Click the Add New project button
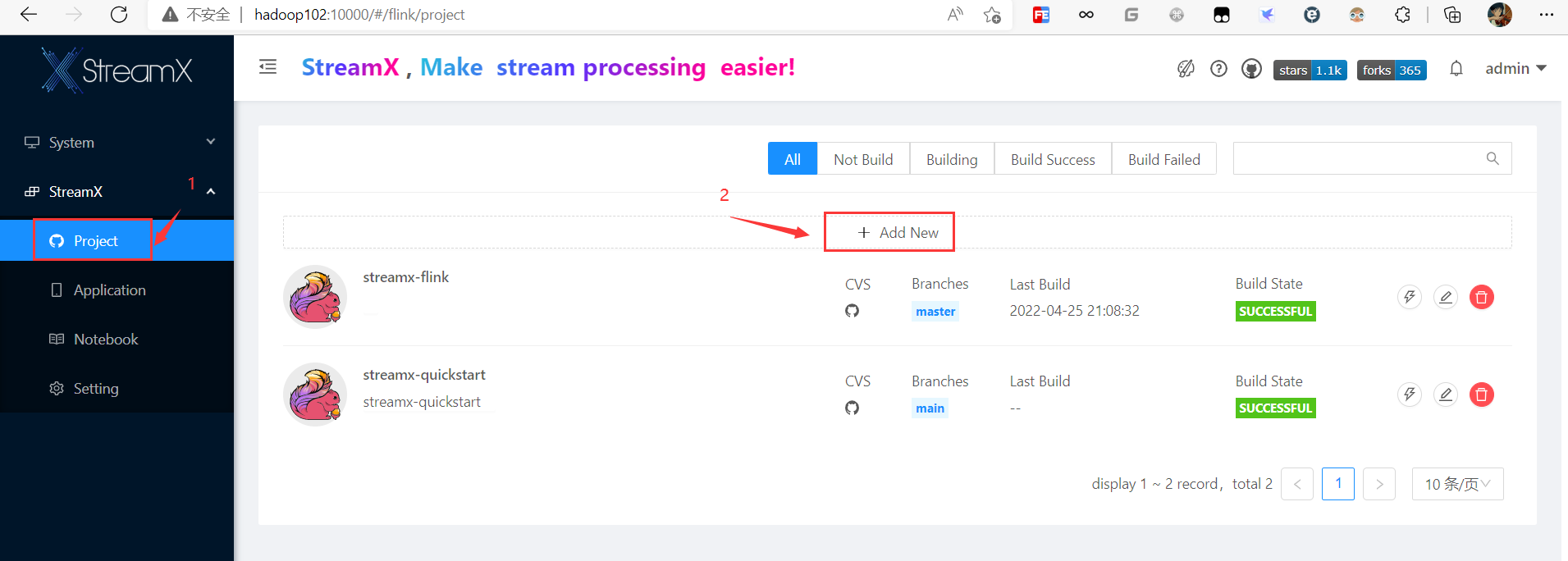 (x=898, y=232)
